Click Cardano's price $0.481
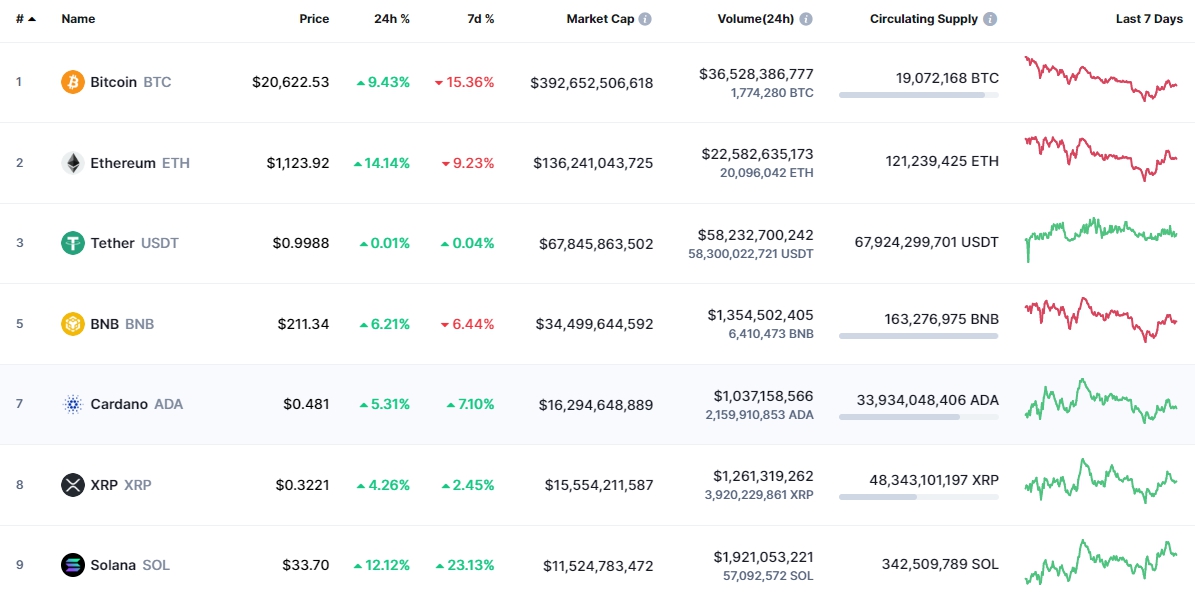1195x600 pixels. tap(306, 404)
